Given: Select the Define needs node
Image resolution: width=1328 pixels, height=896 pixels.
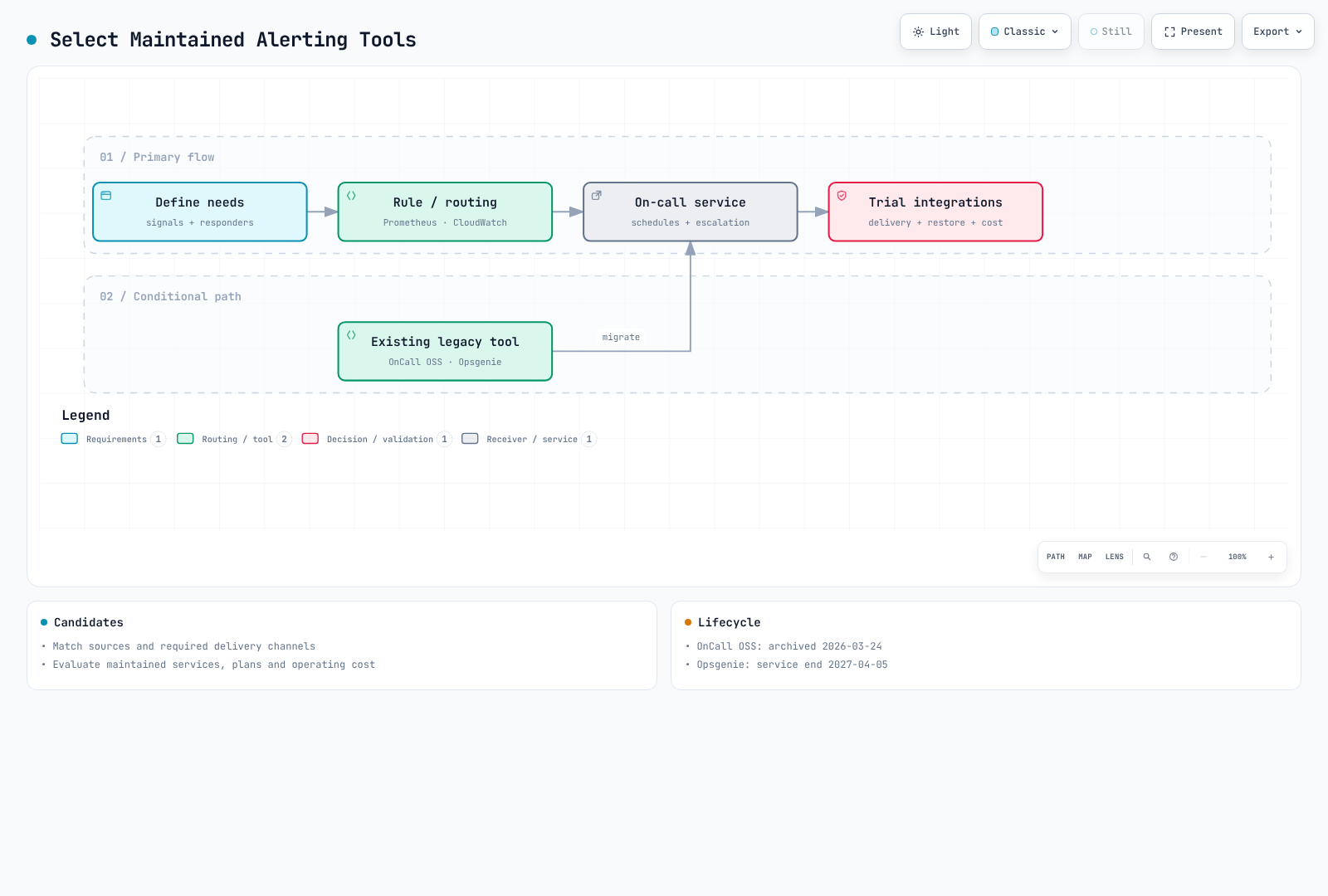Looking at the screenshot, I should tap(200, 212).
